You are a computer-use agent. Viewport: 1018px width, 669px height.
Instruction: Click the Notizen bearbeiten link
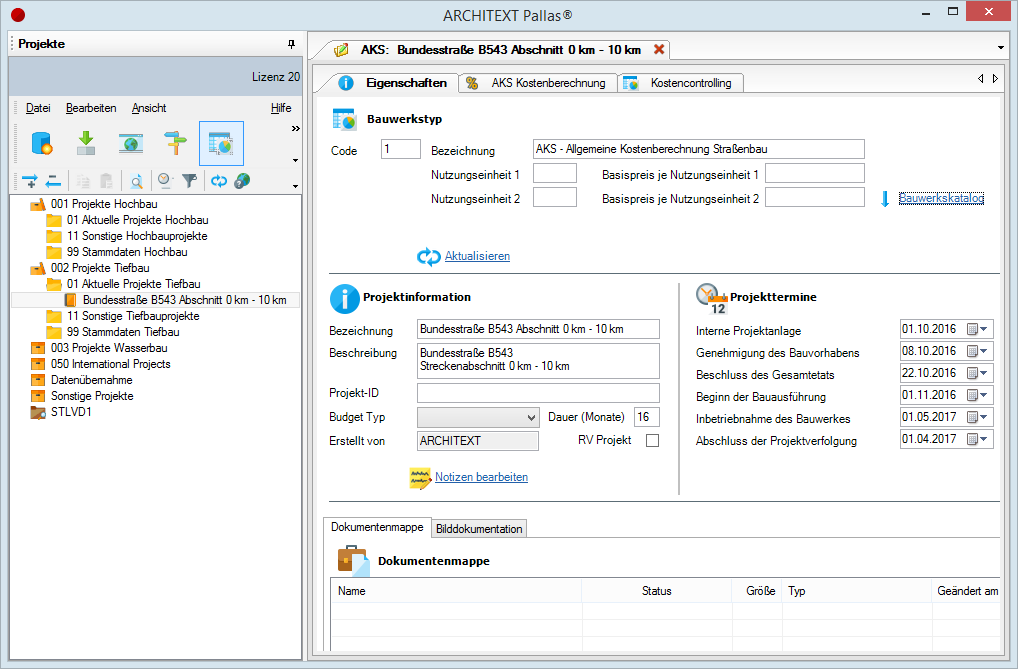(481, 477)
